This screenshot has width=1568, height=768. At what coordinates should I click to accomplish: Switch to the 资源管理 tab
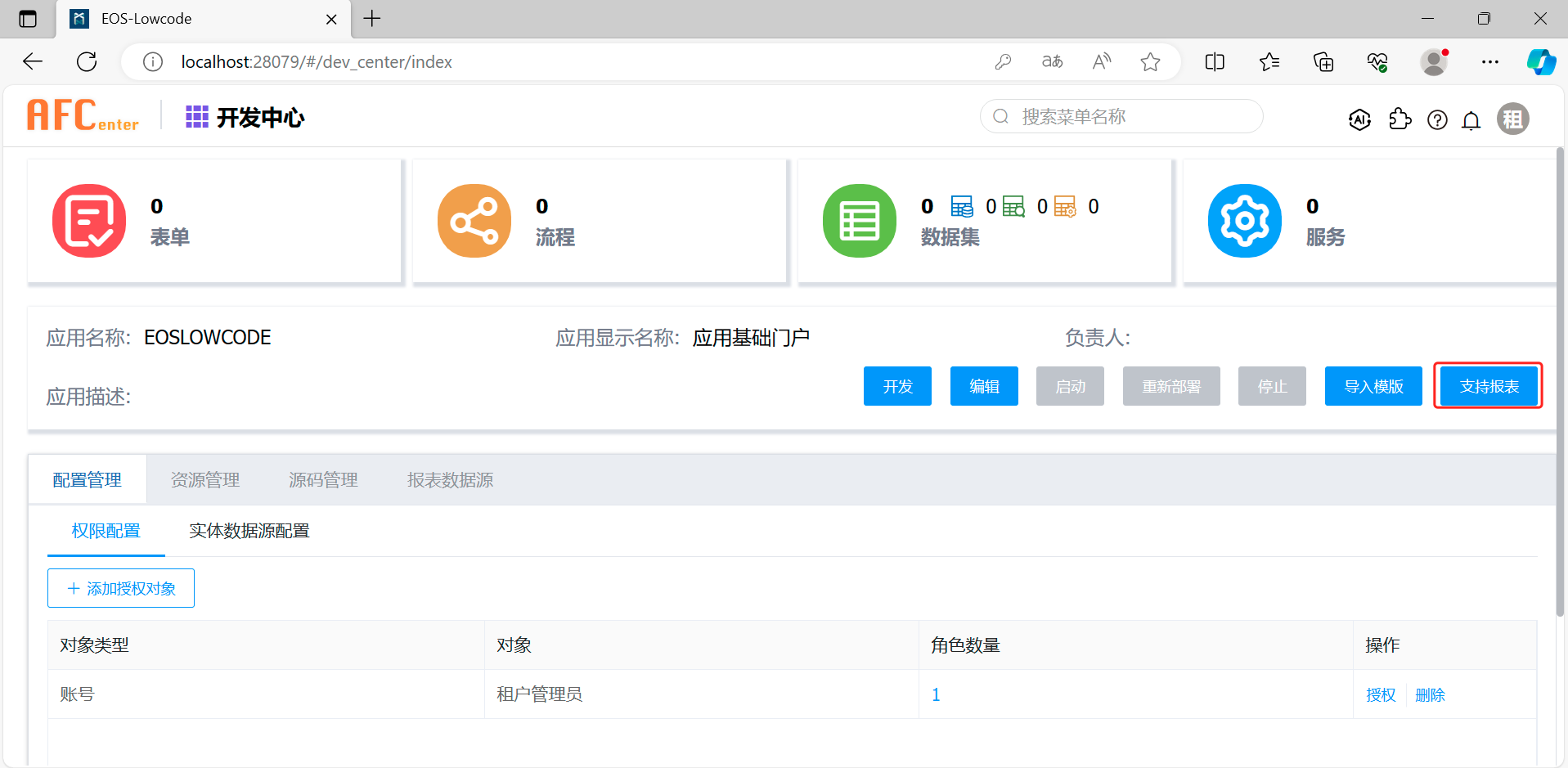point(204,479)
